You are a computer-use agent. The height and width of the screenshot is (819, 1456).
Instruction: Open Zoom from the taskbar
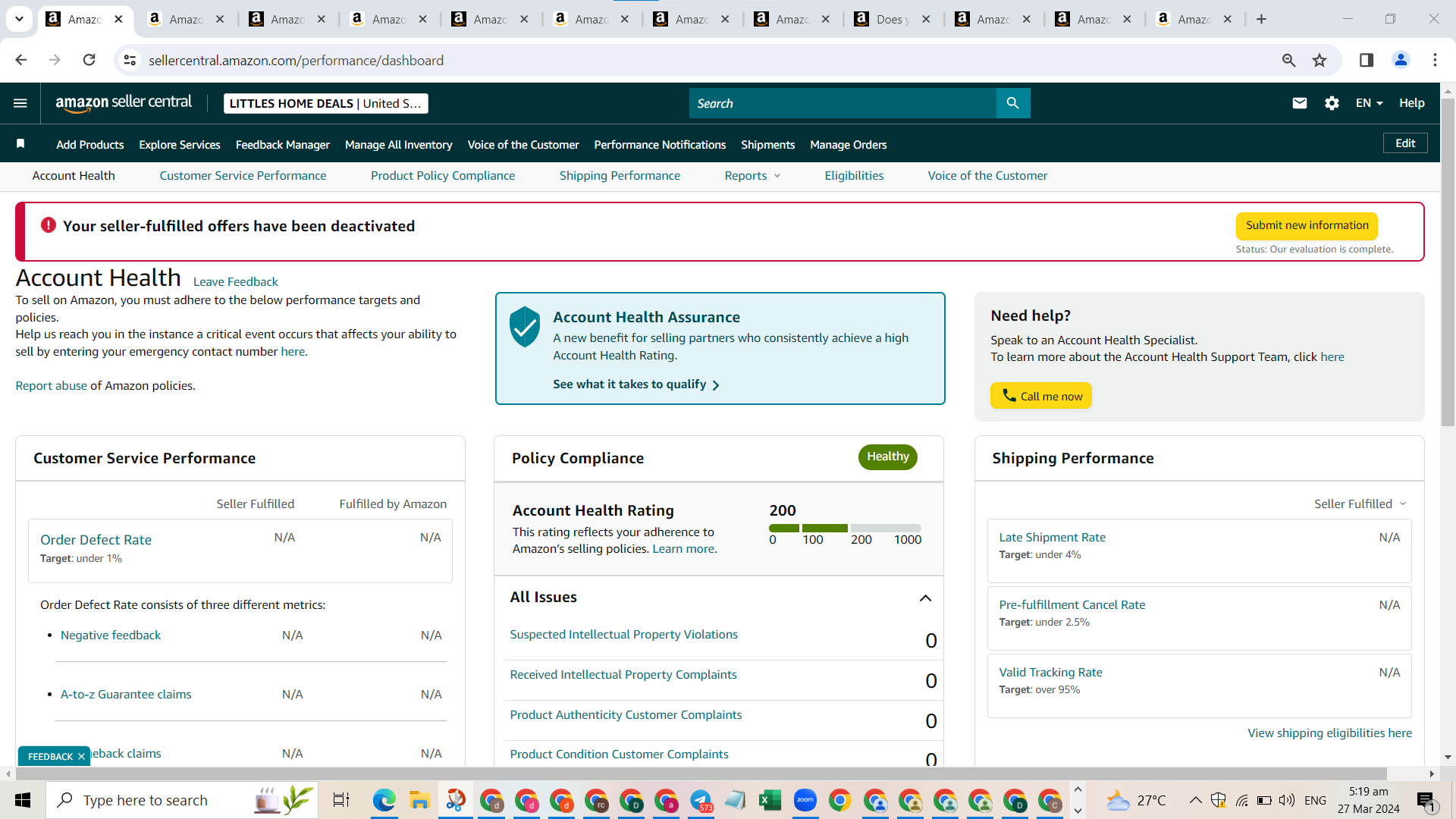805,800
